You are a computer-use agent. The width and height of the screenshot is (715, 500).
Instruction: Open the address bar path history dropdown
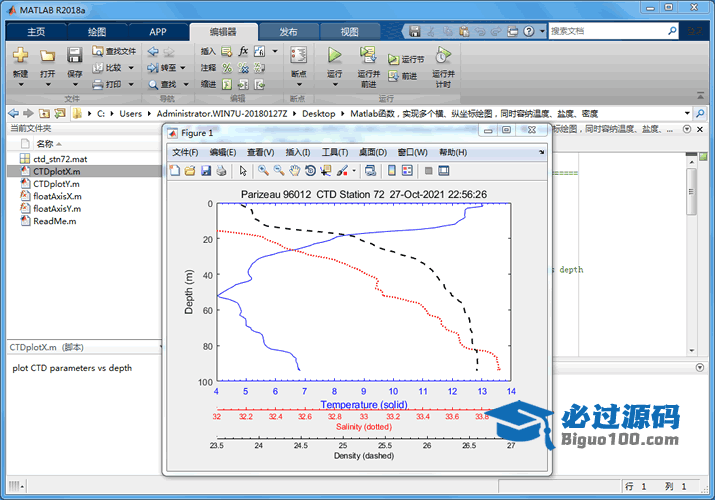coord(687,113)
